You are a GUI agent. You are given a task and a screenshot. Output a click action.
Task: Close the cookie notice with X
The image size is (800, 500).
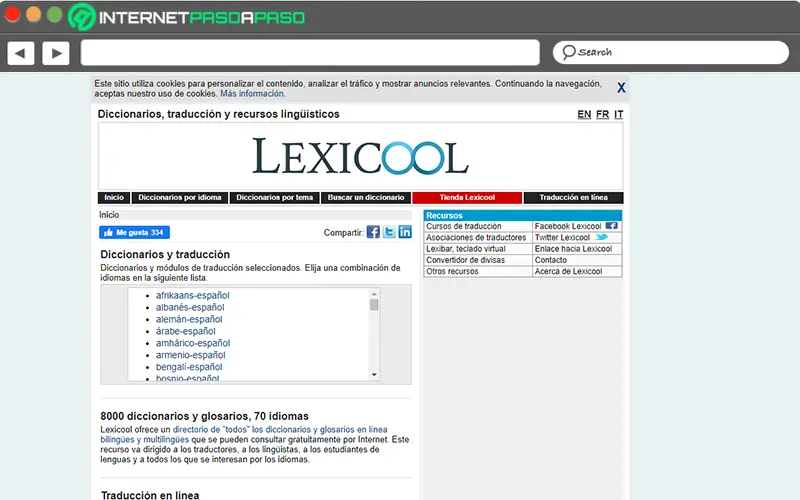[x=621, y=88]
